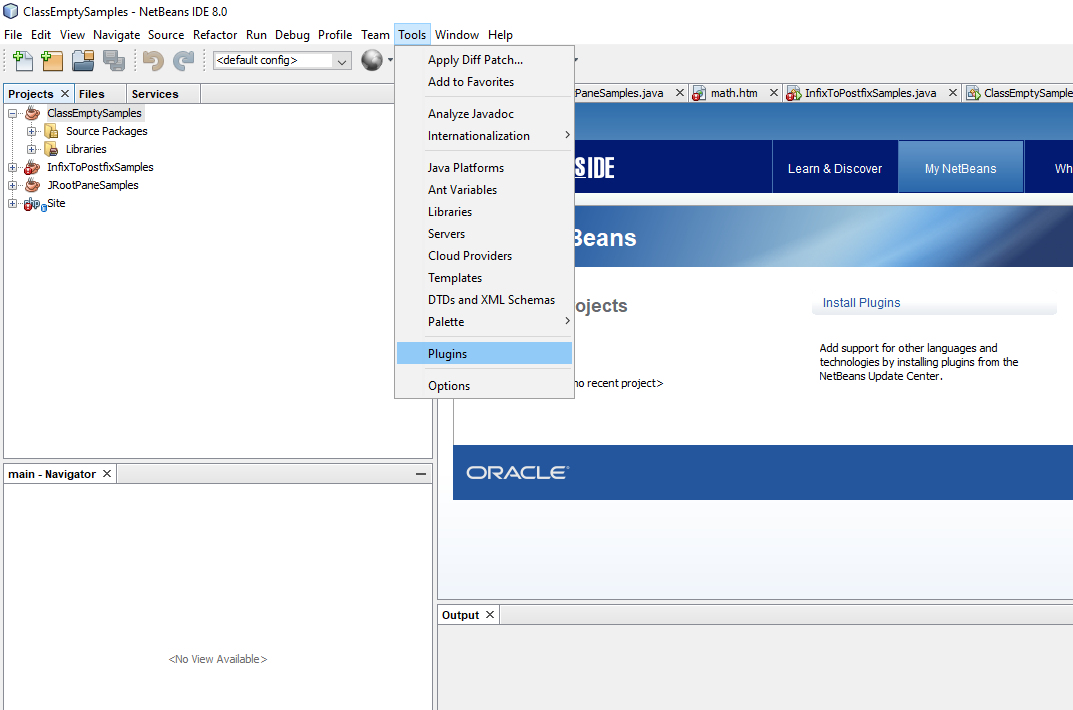Viewport: 1073px width, 710px height.
Task: Click the Open Project toolbar icon
Action: pos(83,61)
